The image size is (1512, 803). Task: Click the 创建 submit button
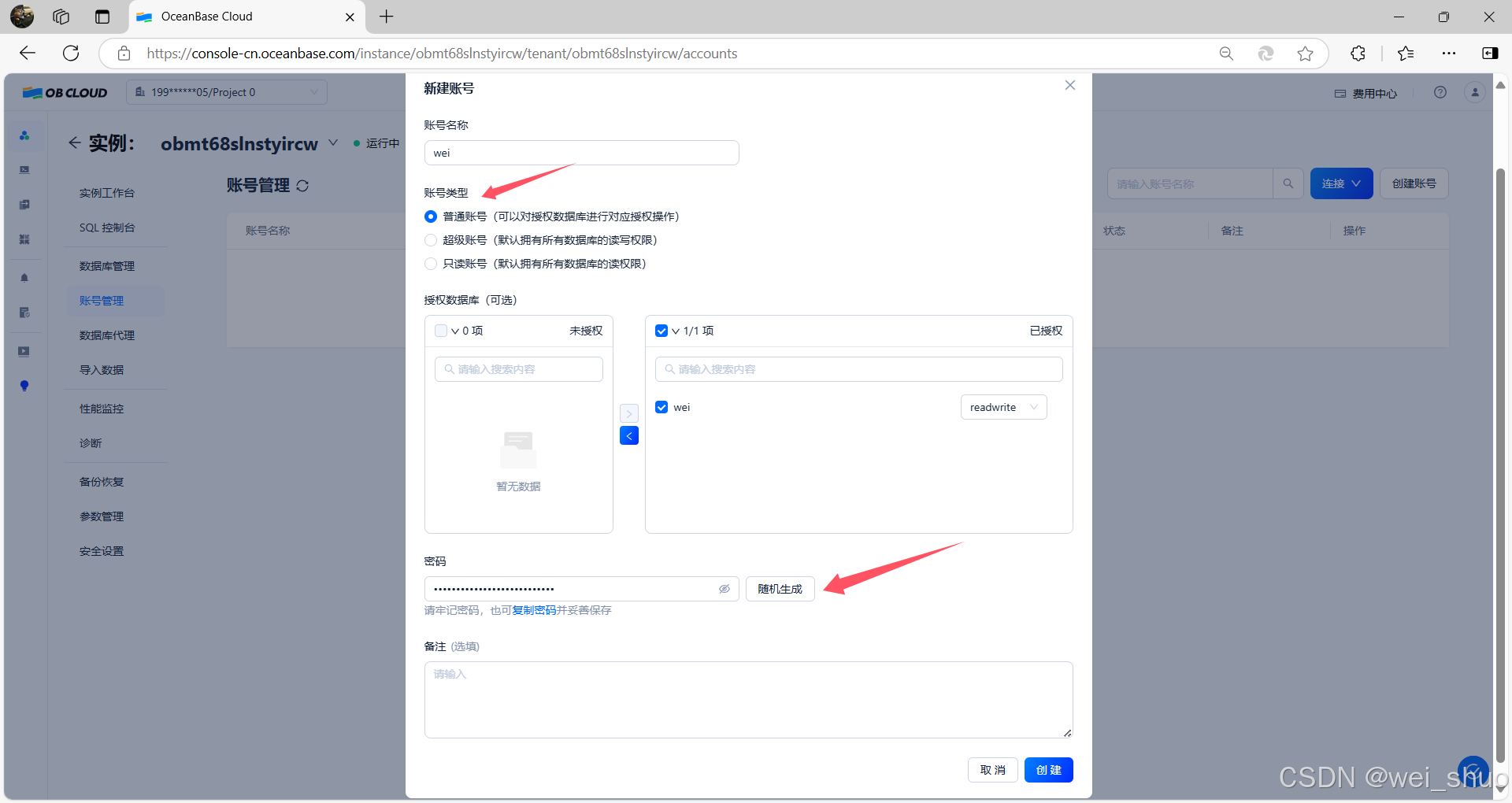click(1048, 770)
